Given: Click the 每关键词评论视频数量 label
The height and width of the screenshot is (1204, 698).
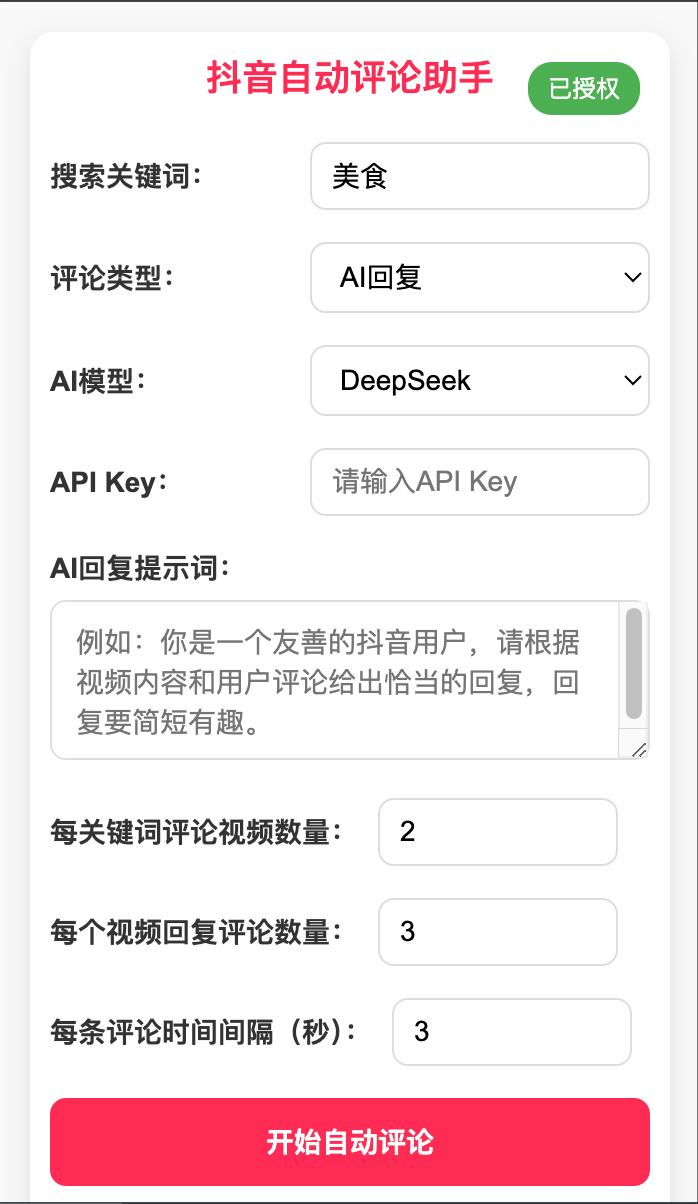Looking at the screenshot, I should 197,832.
